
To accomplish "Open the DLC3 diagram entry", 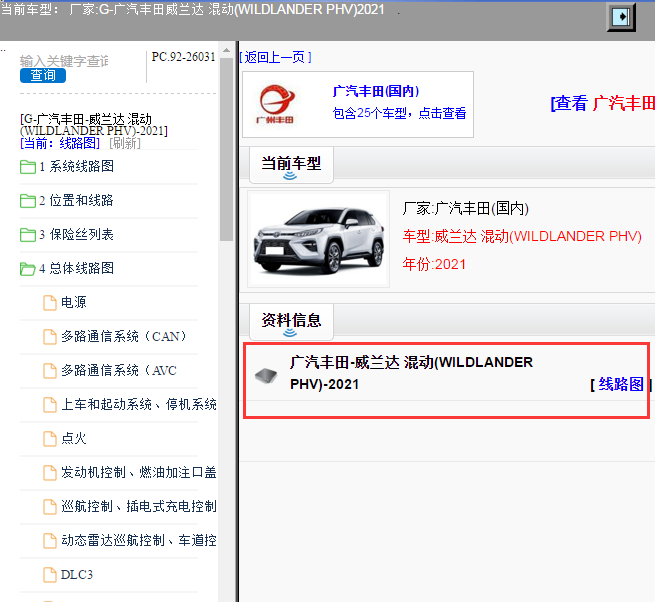I will point(77,574).
